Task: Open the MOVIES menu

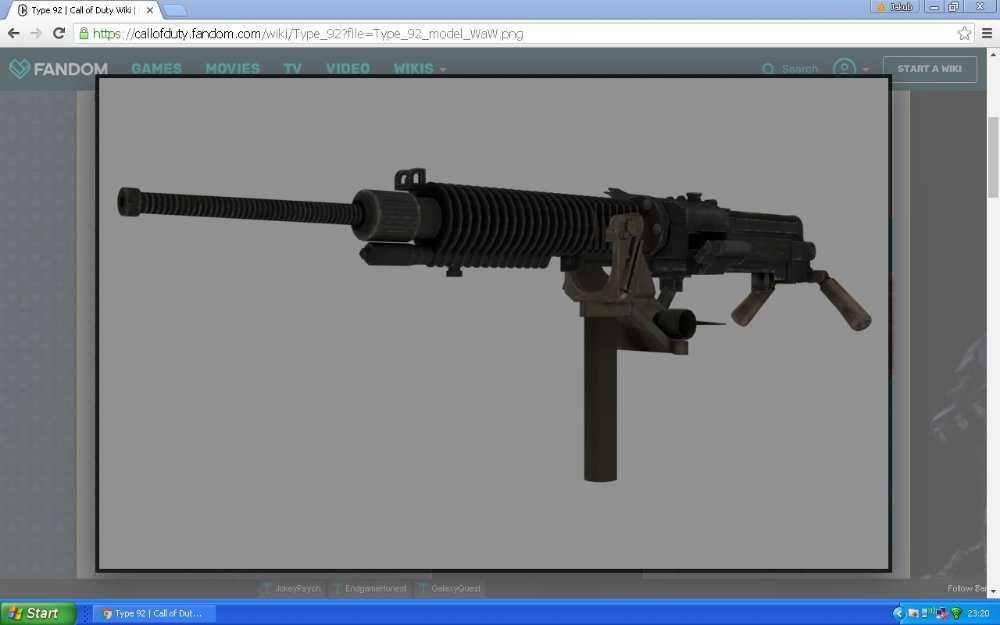Action: point(233,68)
